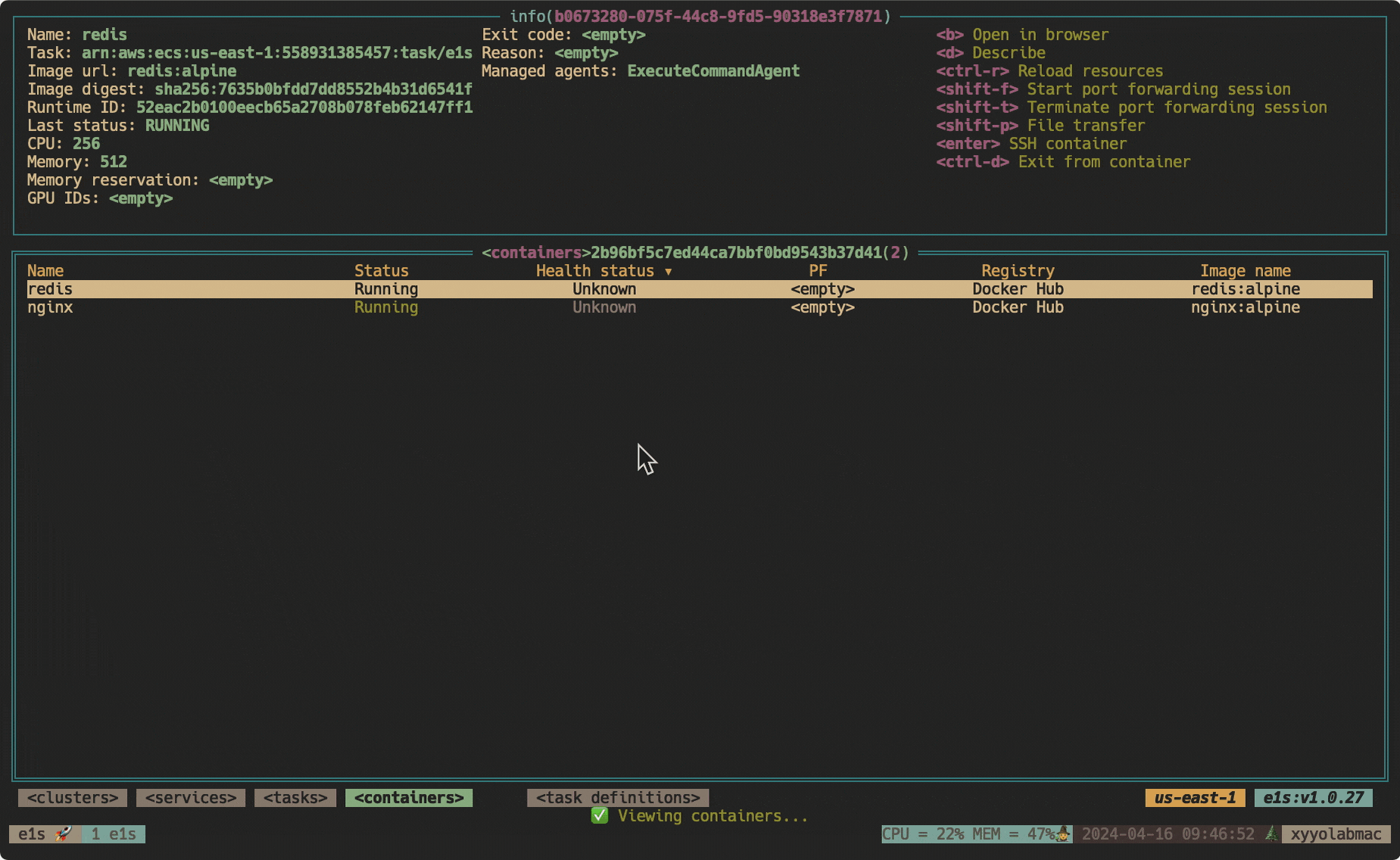Viewport: 1400px width, 860px height.
Task: Click the Running status in nginx row
Action: (x=386, y=307)
